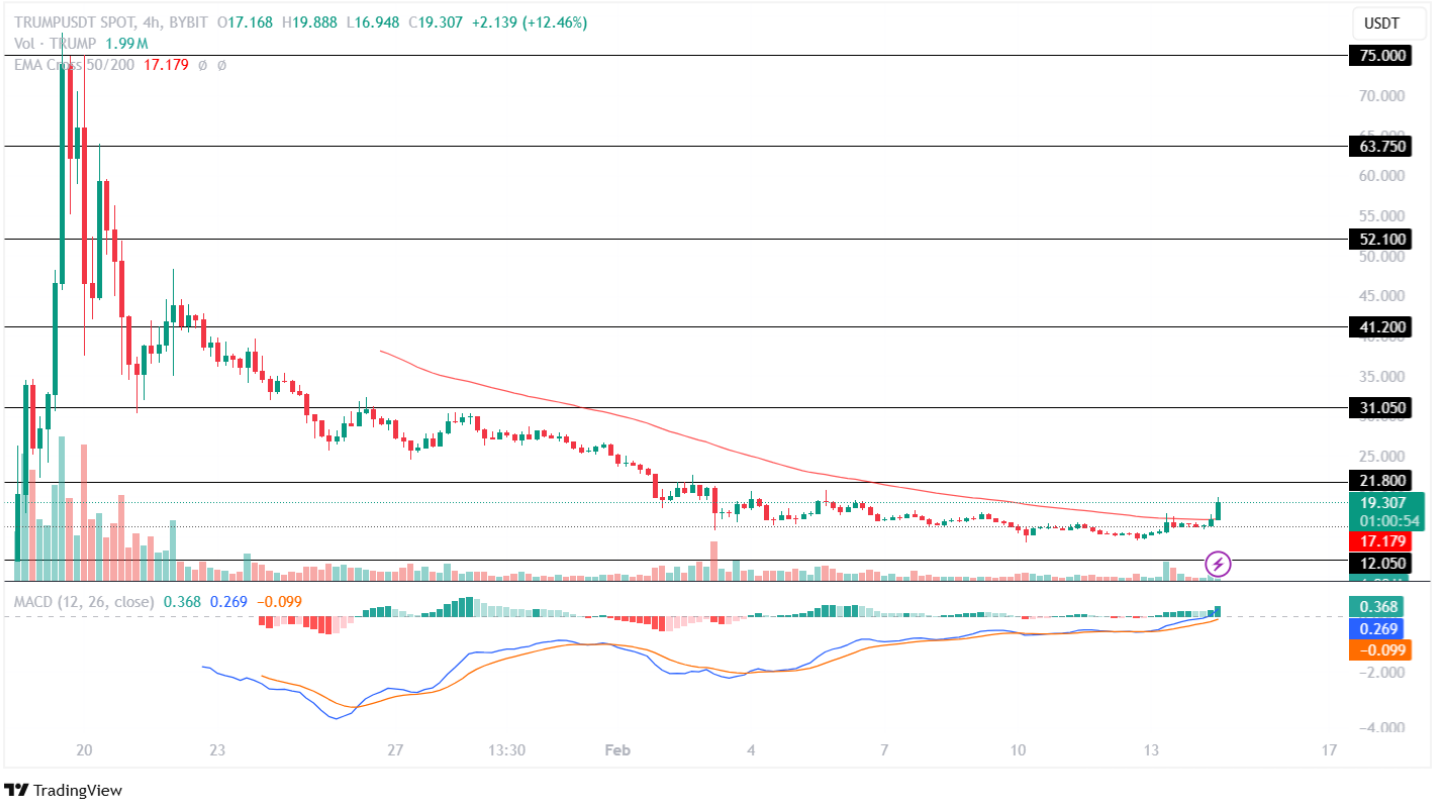Click the 27 date label on time axis

[x=395, y=750]
